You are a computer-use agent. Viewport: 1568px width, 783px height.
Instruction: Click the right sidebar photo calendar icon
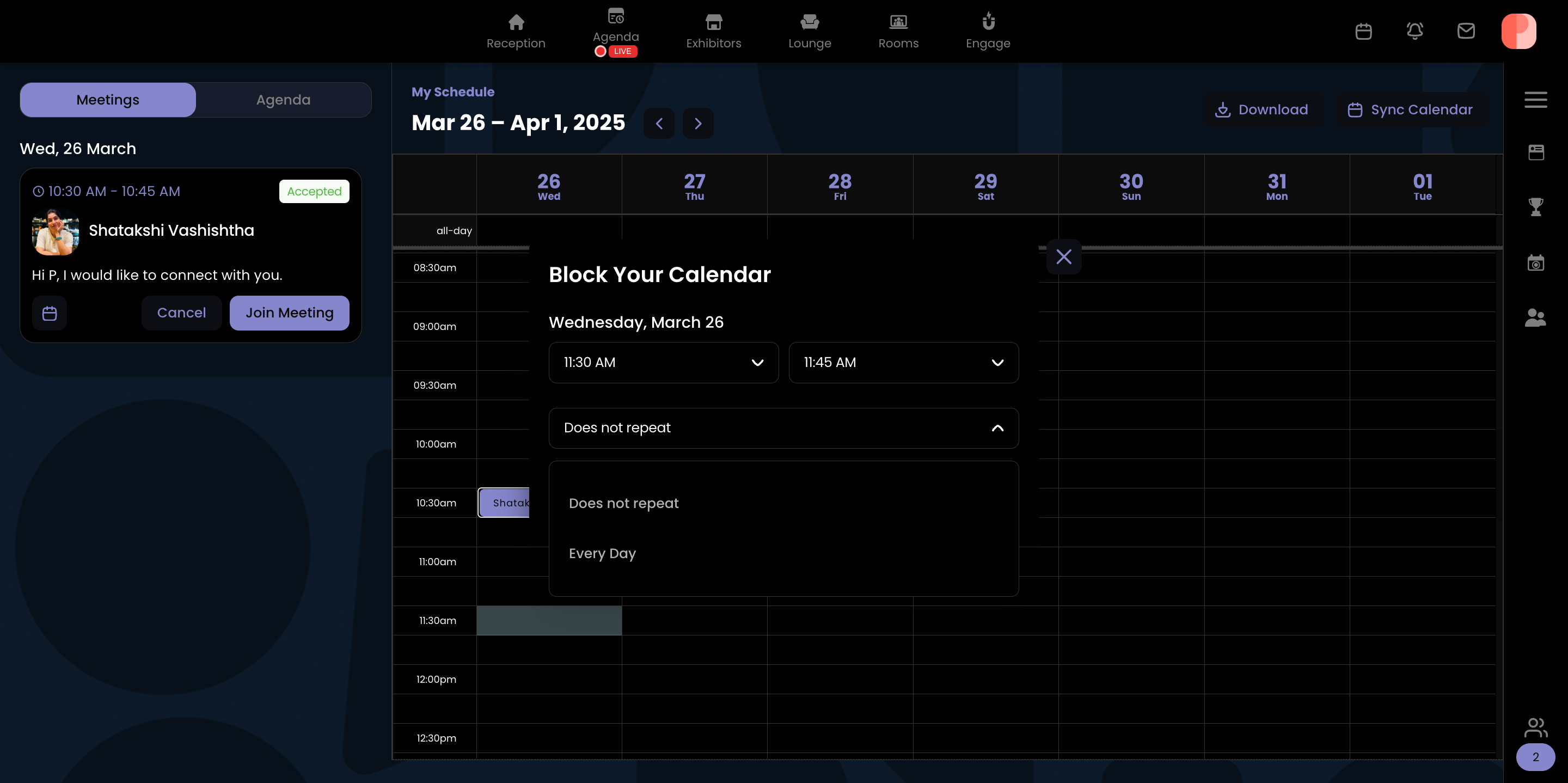[x=1536, y=262]
